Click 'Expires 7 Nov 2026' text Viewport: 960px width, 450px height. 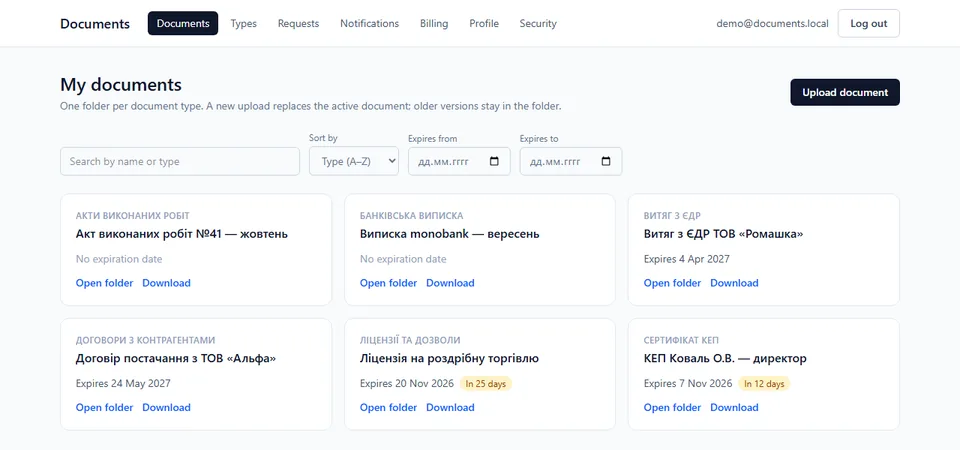coord(688,383)
